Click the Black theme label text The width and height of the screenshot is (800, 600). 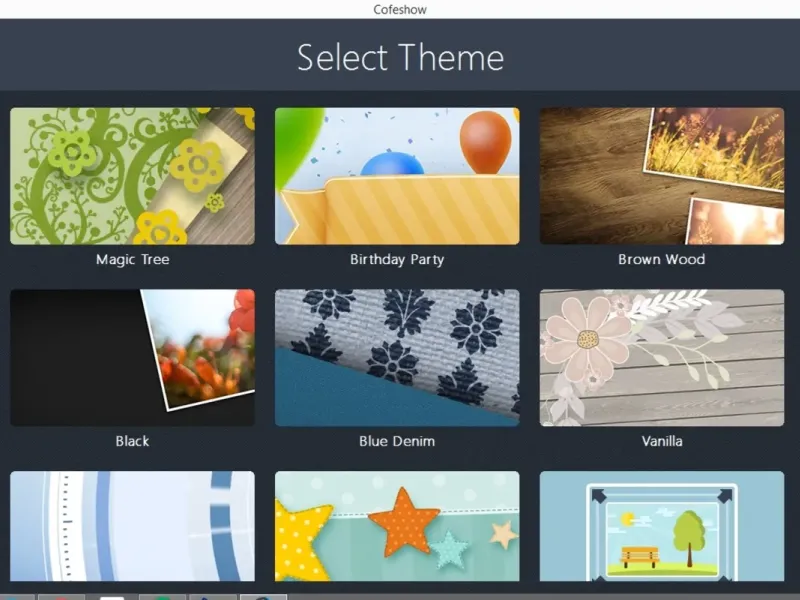[x=132, y=441]
